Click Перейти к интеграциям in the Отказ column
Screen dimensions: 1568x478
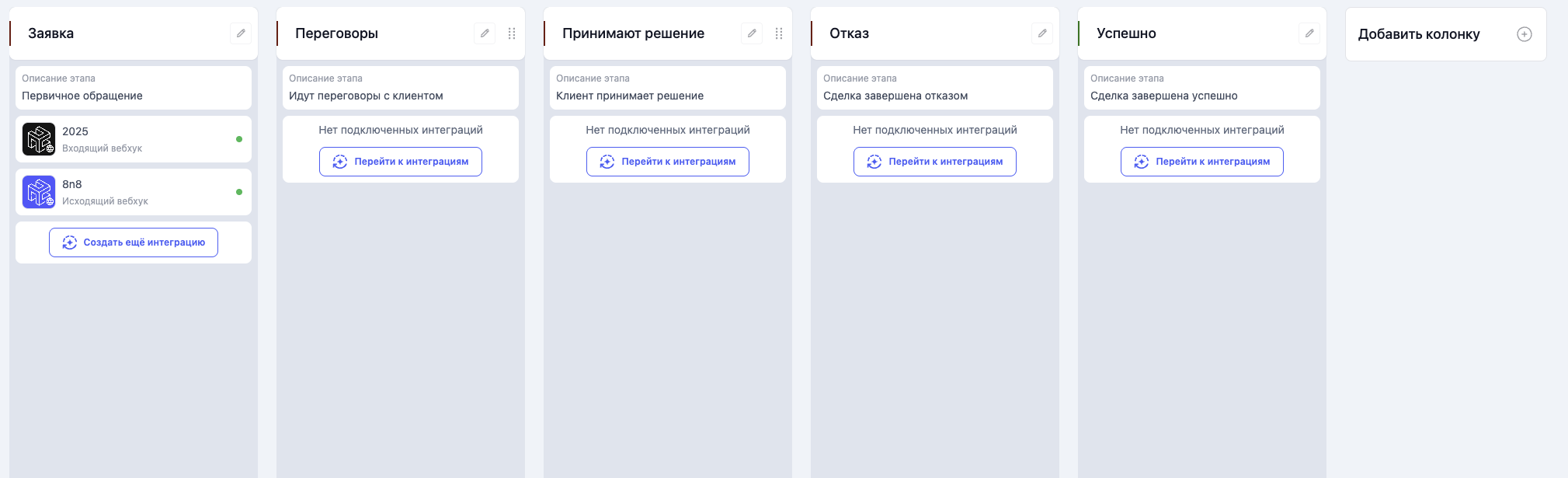click(x=934, y=162)
